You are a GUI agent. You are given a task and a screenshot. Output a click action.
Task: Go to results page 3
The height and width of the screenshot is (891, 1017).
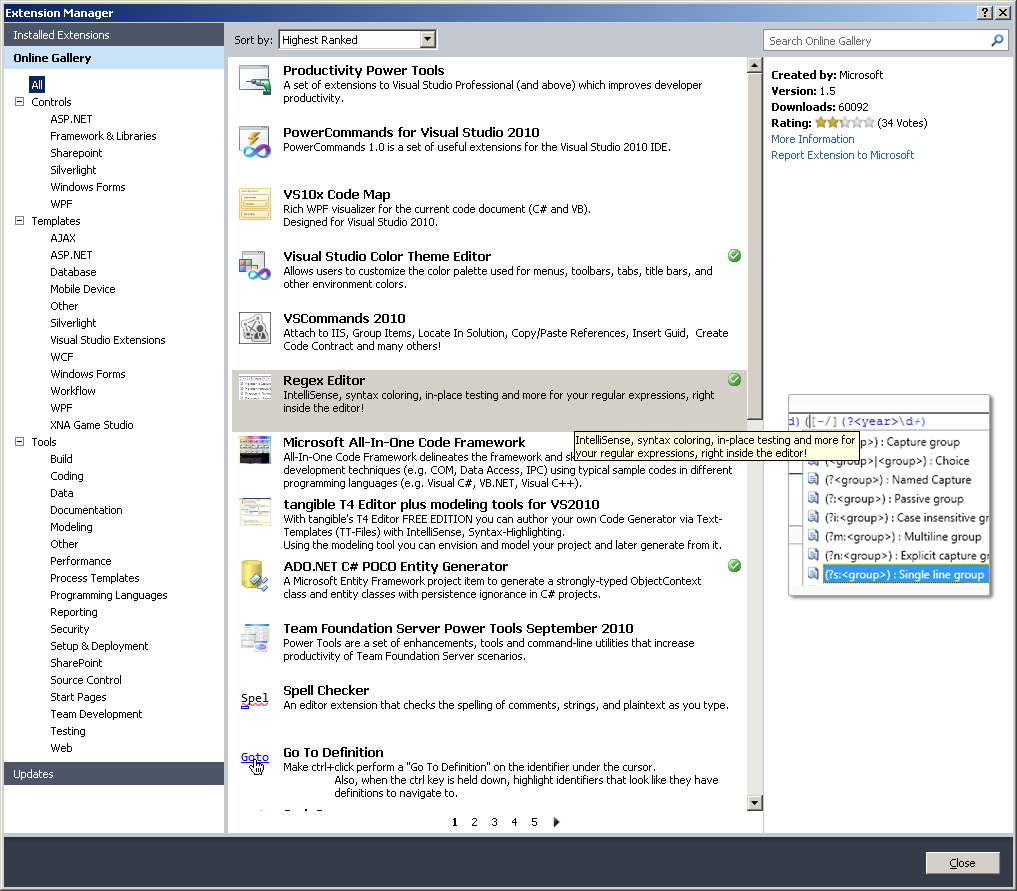(494, 822)
